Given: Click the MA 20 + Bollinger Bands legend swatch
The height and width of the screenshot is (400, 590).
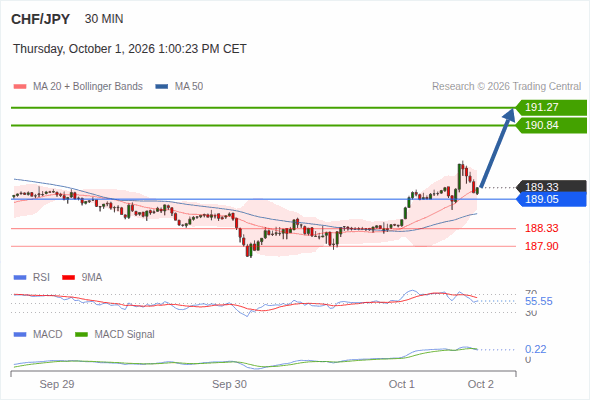Looking at the screenshot, I should coord(20,87).
